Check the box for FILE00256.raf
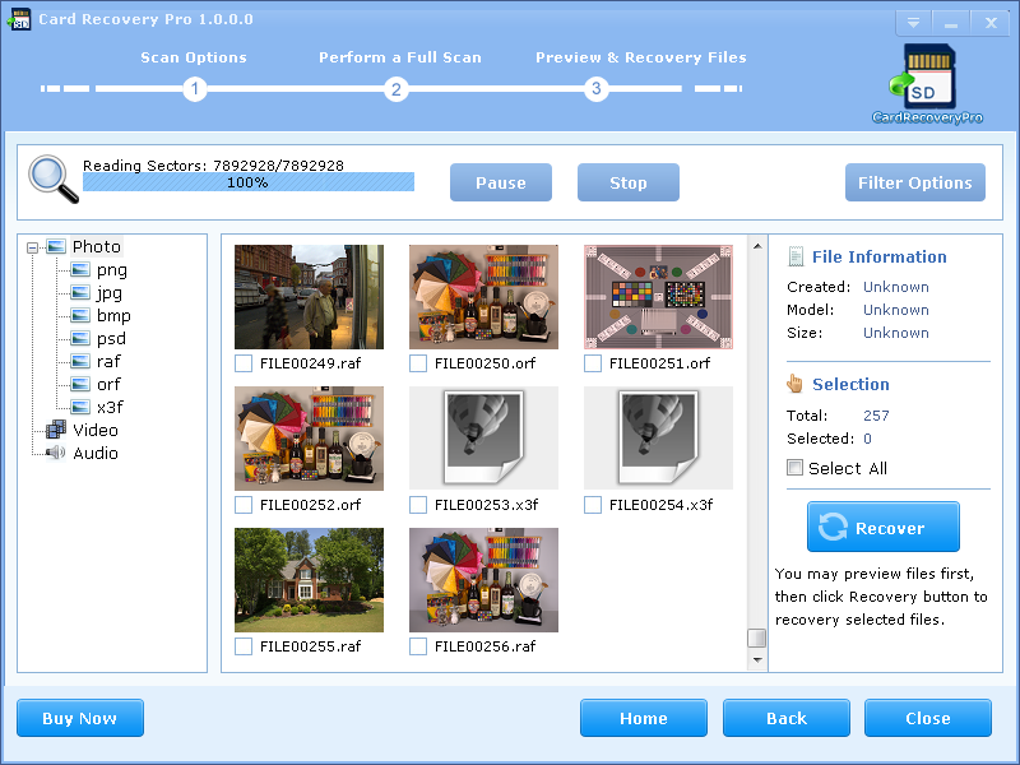1020x765 pixels. coord(418,646)
